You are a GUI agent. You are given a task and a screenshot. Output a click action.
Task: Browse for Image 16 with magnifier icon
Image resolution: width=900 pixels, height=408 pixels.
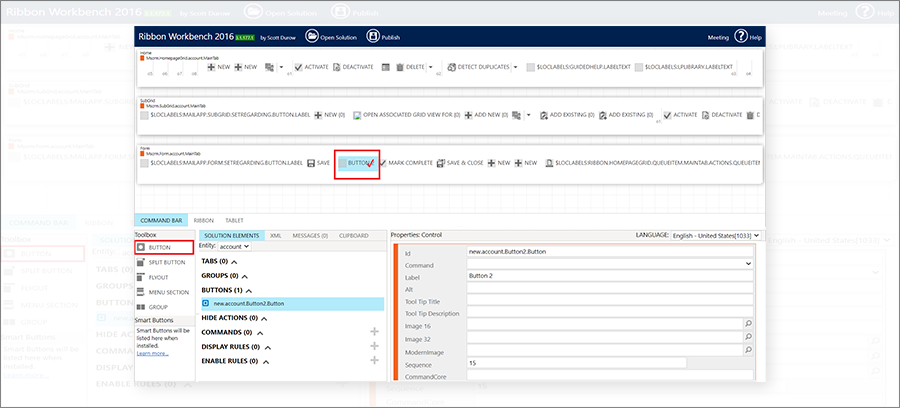[x=748, y=324]
